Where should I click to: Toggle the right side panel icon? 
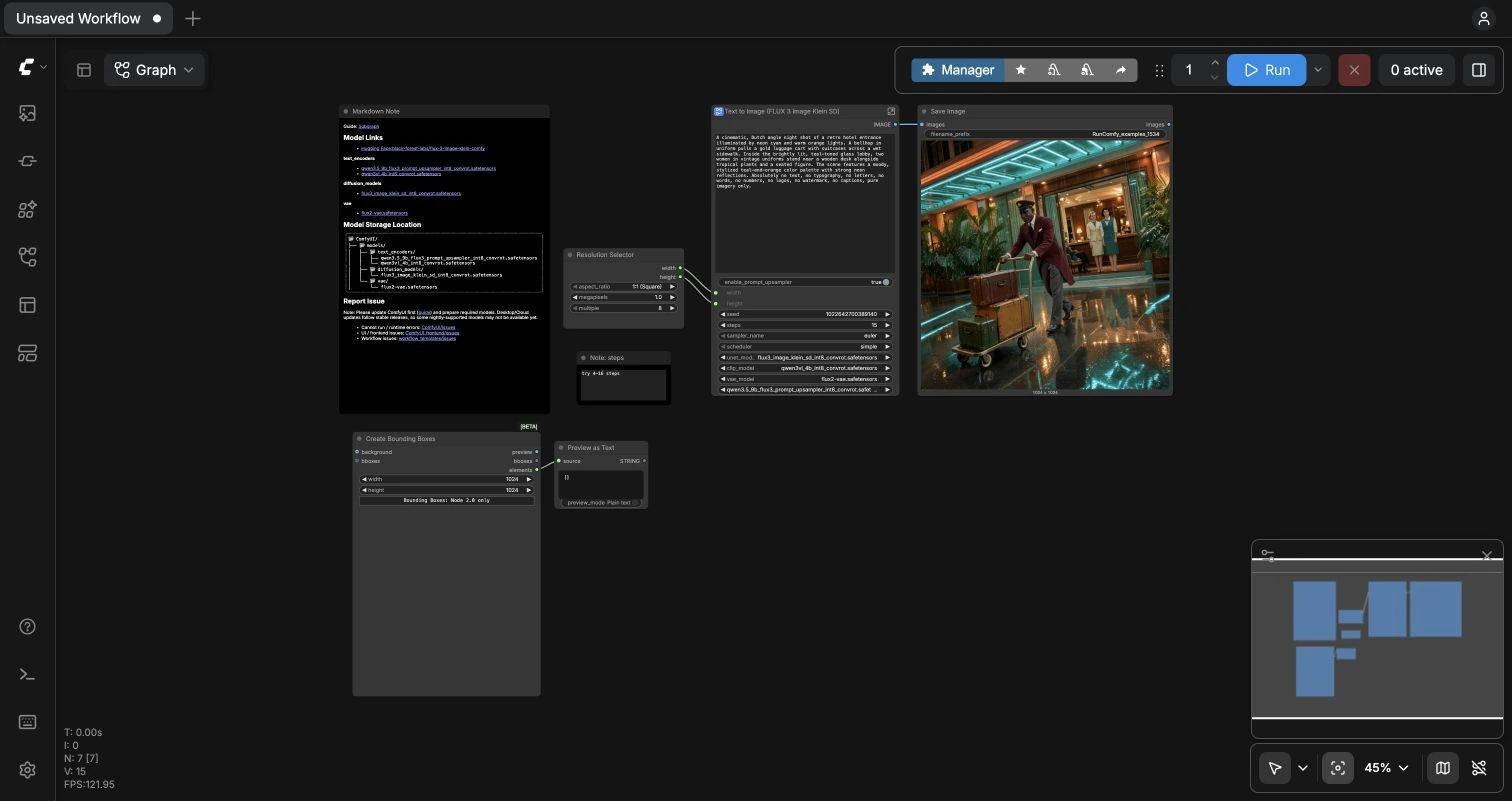pos(1477,70)
